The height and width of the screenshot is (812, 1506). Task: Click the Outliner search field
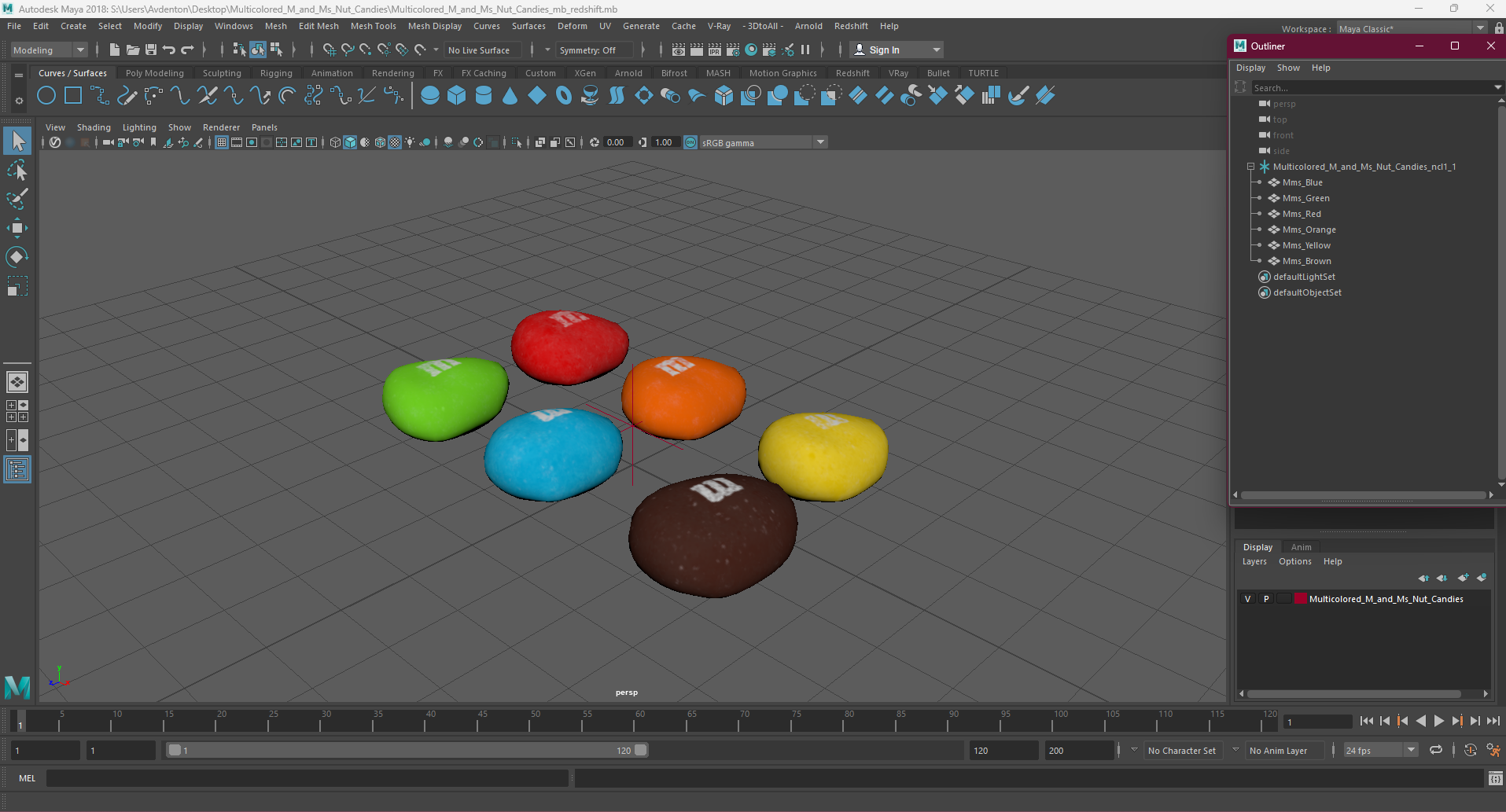(1370, 87)
